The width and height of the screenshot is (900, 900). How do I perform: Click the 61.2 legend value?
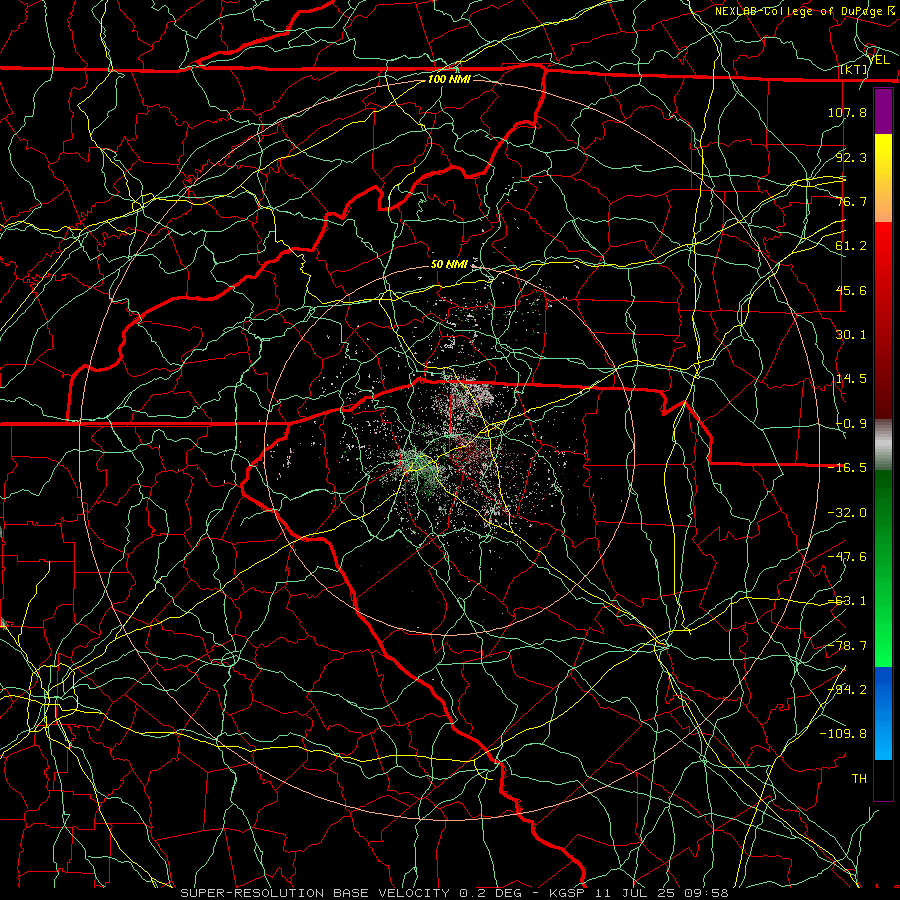[x=851, y=246]
